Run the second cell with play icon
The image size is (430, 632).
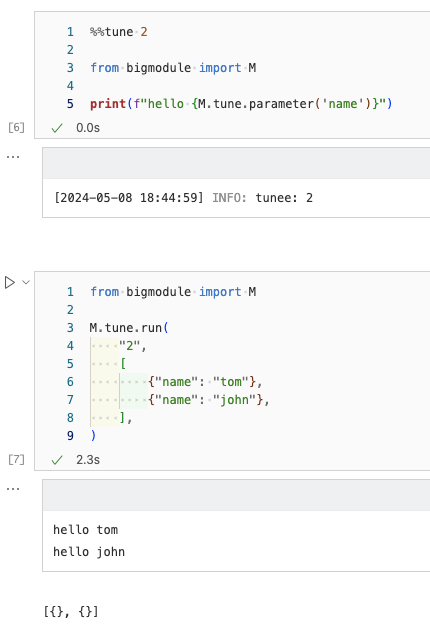tap(10, 283)
